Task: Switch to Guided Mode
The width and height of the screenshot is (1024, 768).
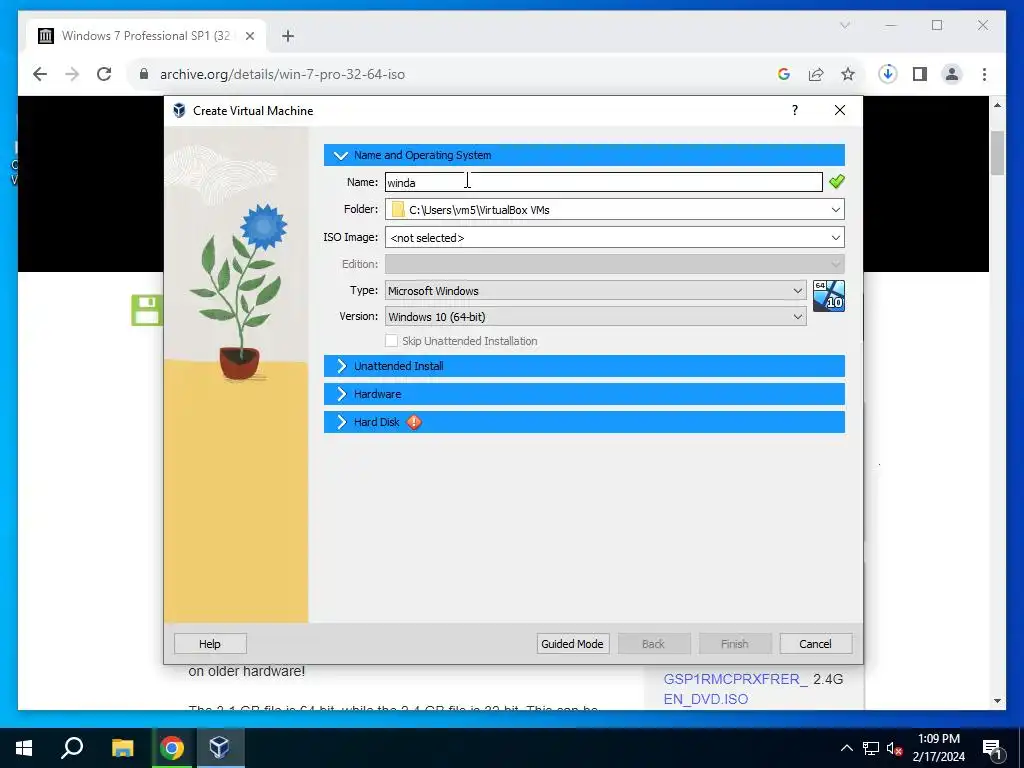Action: [x=572, y=644]
